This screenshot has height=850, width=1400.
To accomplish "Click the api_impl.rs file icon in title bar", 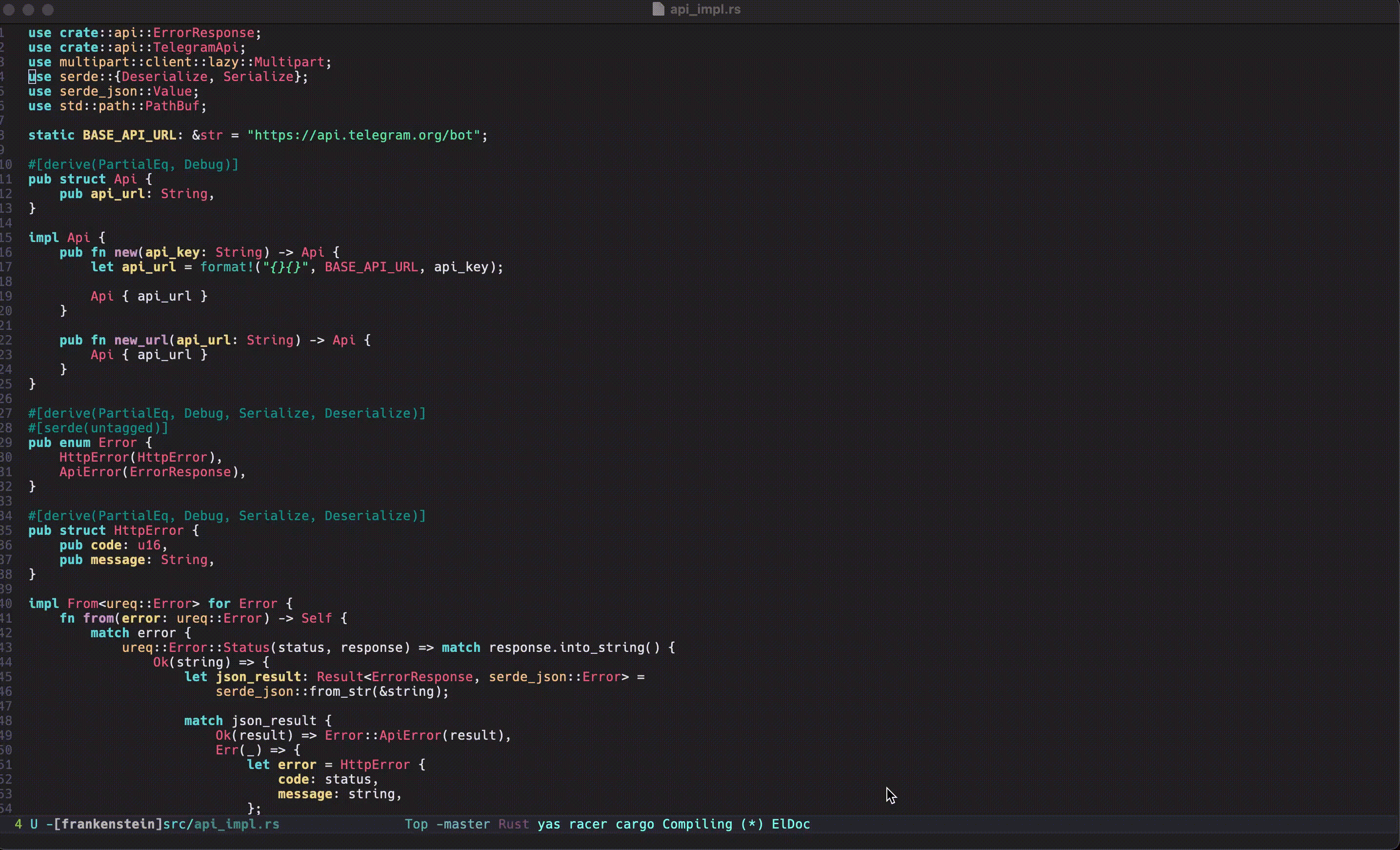I will (658, 9).
